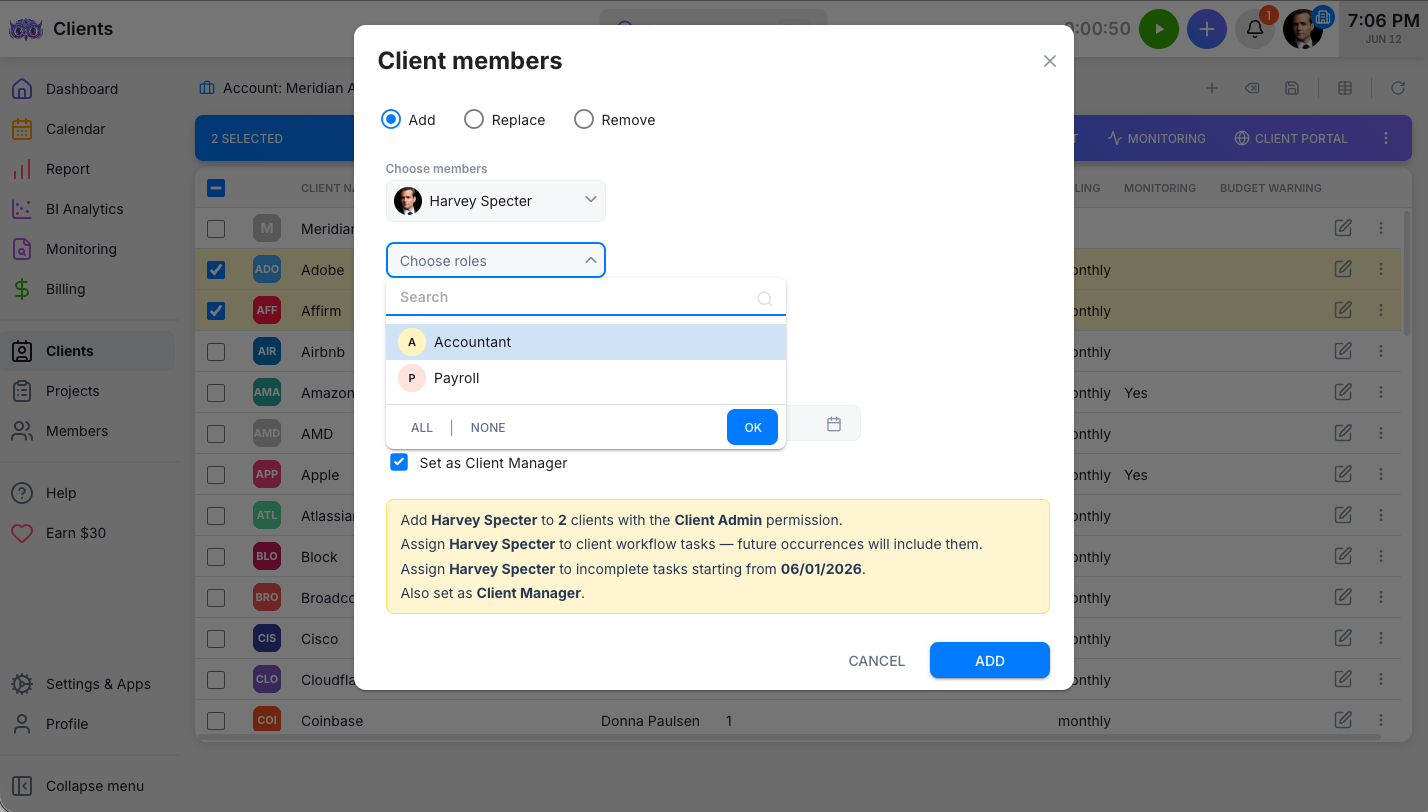Open the Harvey Specter members dropdown
Screen dimensions: 1428x812
[496, 201]
